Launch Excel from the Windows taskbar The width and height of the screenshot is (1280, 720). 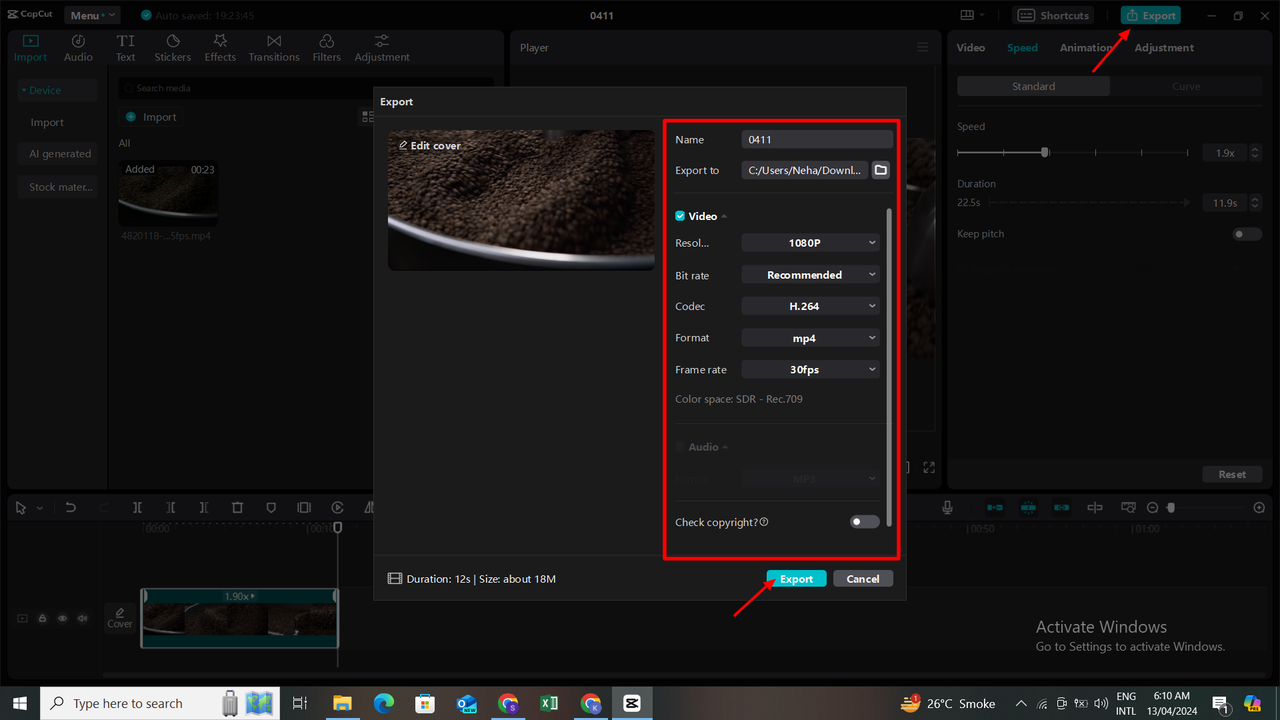548,703
